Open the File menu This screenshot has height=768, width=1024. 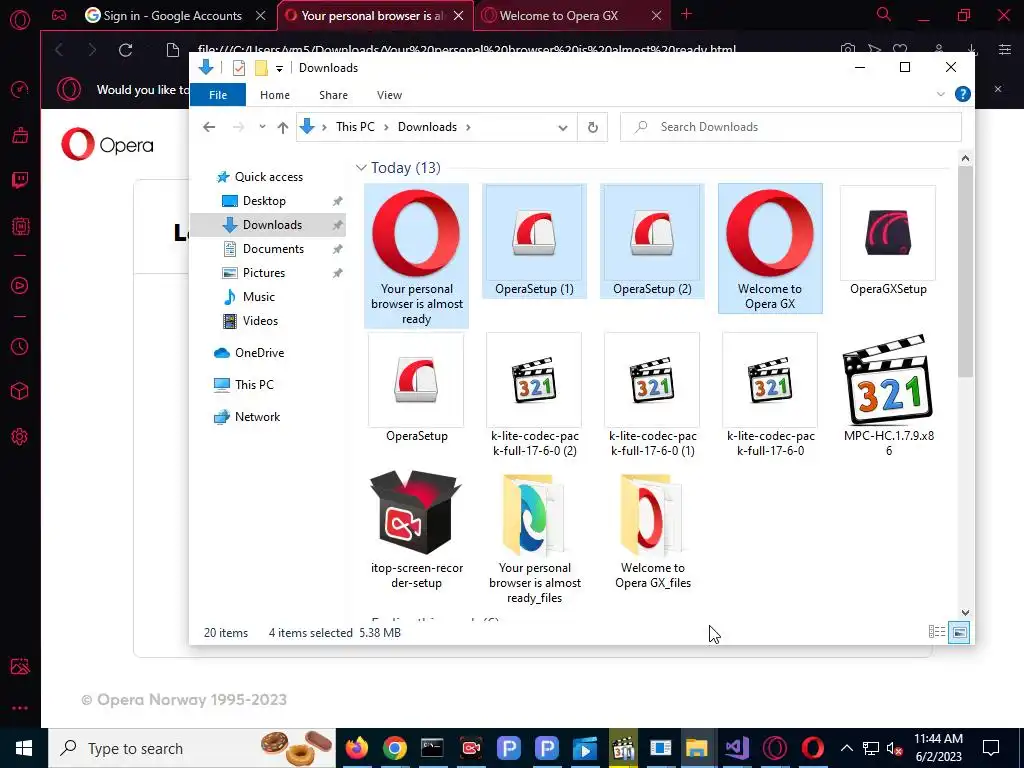(217, 95)
